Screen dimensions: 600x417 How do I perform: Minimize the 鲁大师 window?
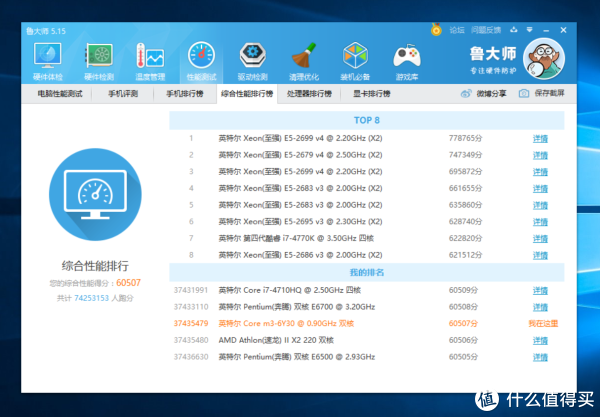[546, 30]
